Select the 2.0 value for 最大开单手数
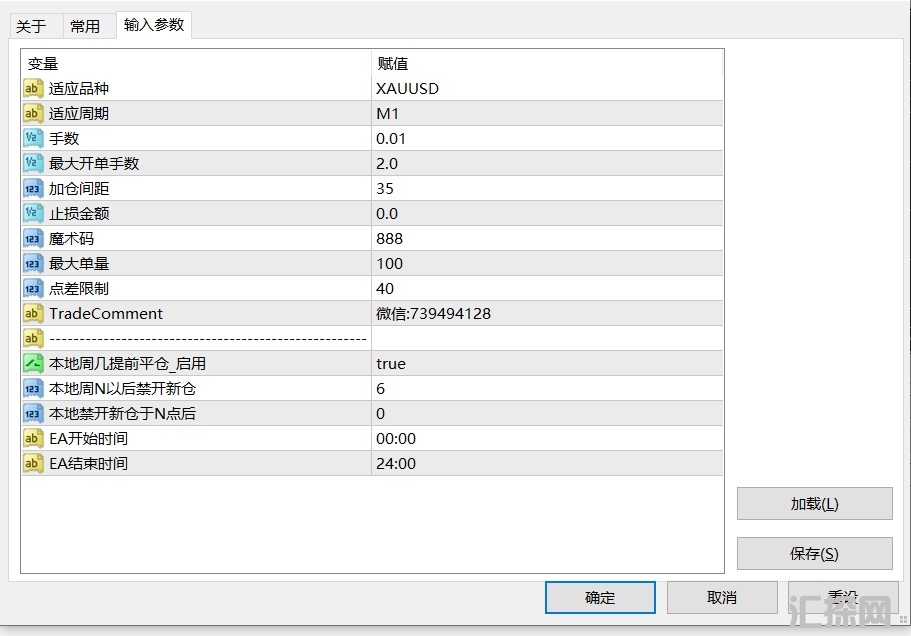911x636 pixels. 547,163
